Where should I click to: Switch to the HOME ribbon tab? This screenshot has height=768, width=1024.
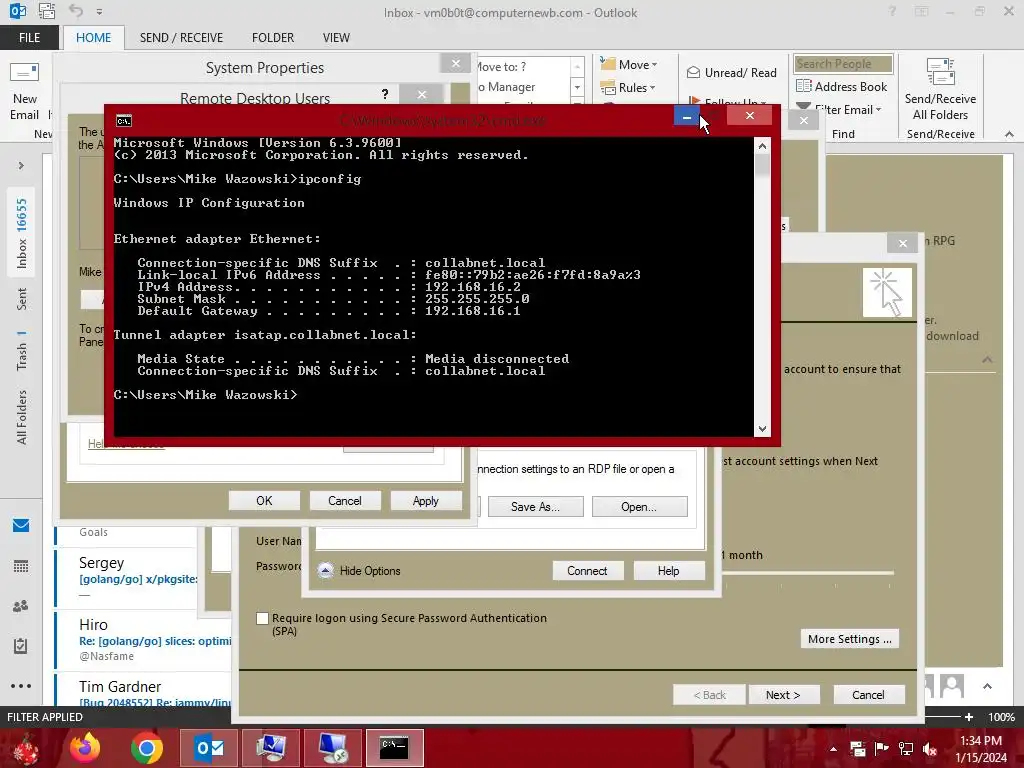(x=93, y=38)
